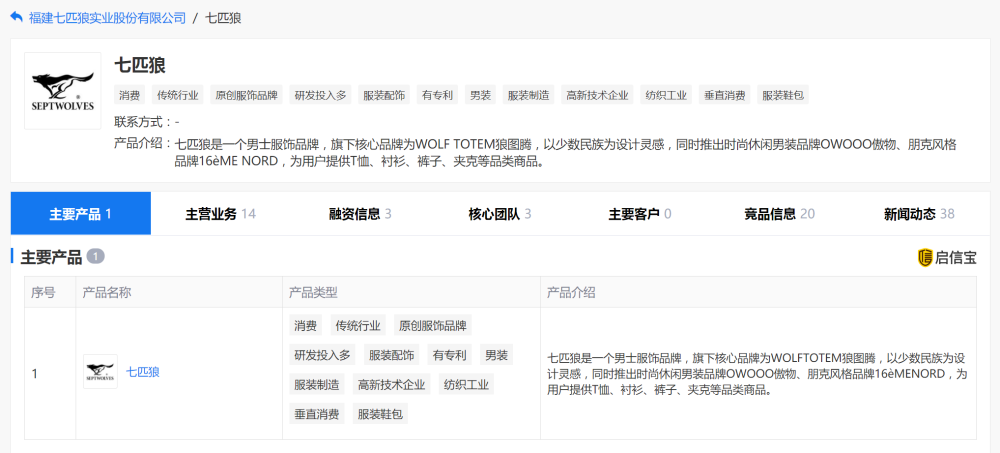Click table tag 有专利

click(449, 355)
